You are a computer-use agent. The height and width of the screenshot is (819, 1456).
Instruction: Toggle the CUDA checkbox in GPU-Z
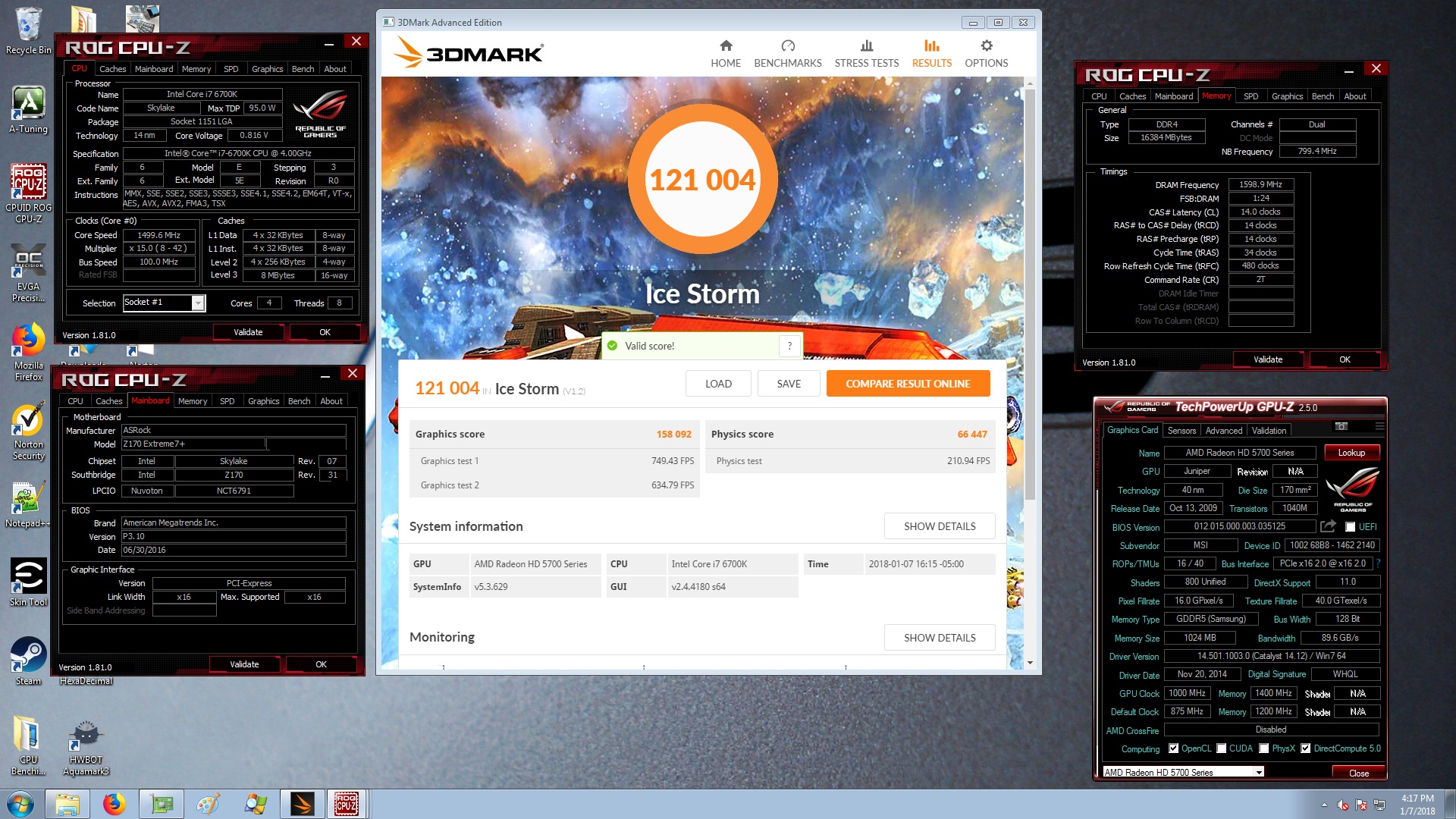(1221, 748)
